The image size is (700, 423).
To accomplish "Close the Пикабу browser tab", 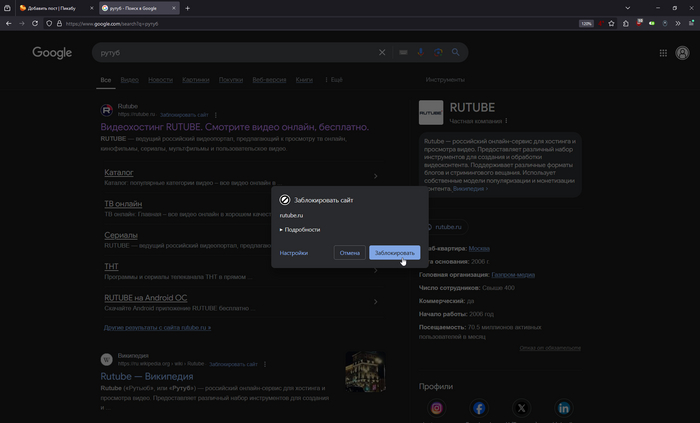I will 92,8.
